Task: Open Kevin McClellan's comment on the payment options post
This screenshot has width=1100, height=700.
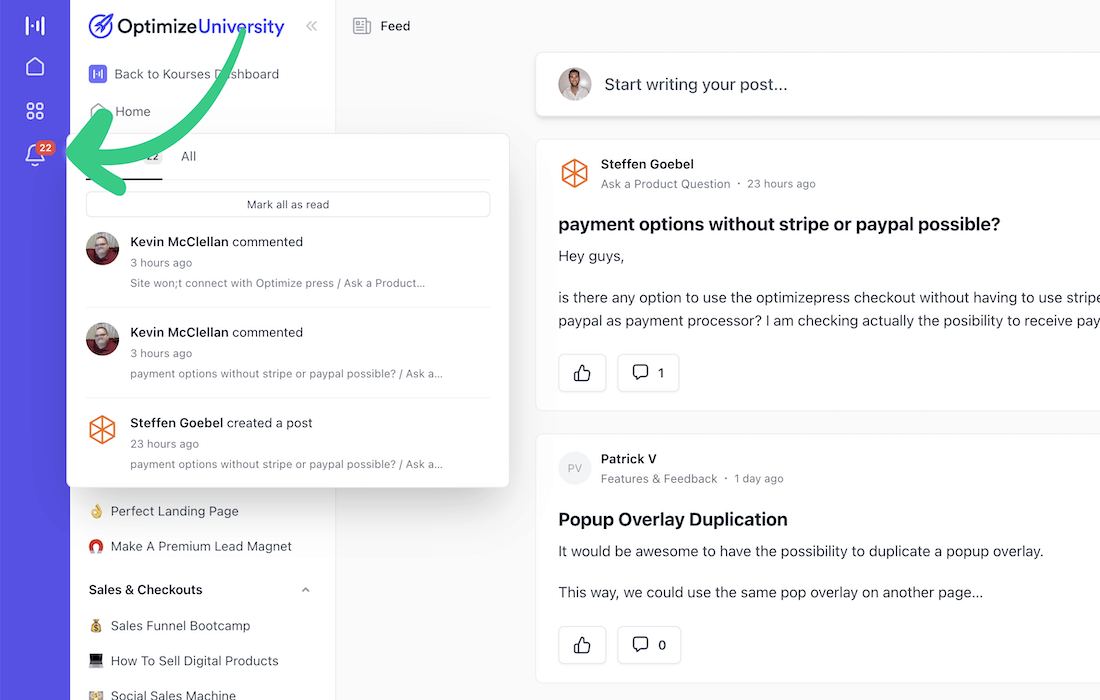Action: click(288, 353)
